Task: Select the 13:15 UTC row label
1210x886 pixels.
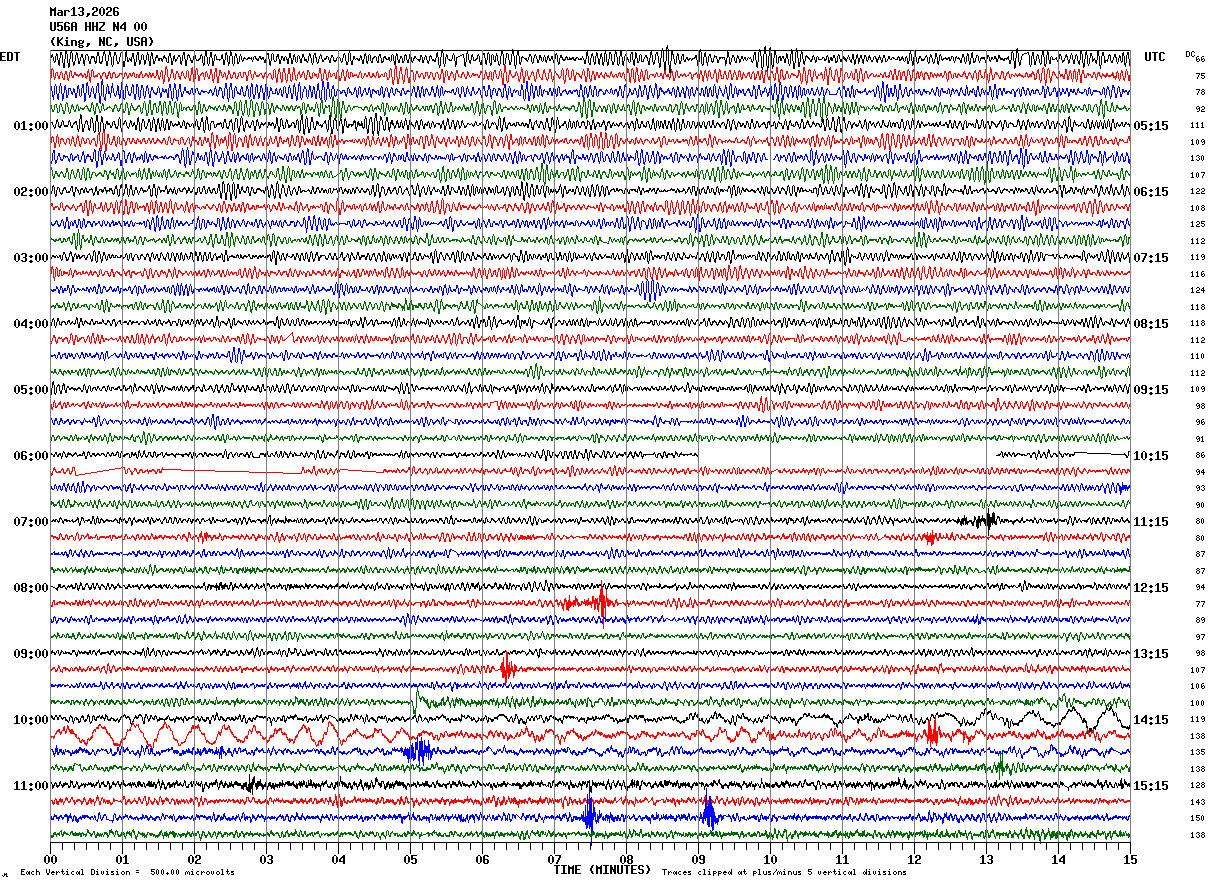Action: pos(1151,654)
